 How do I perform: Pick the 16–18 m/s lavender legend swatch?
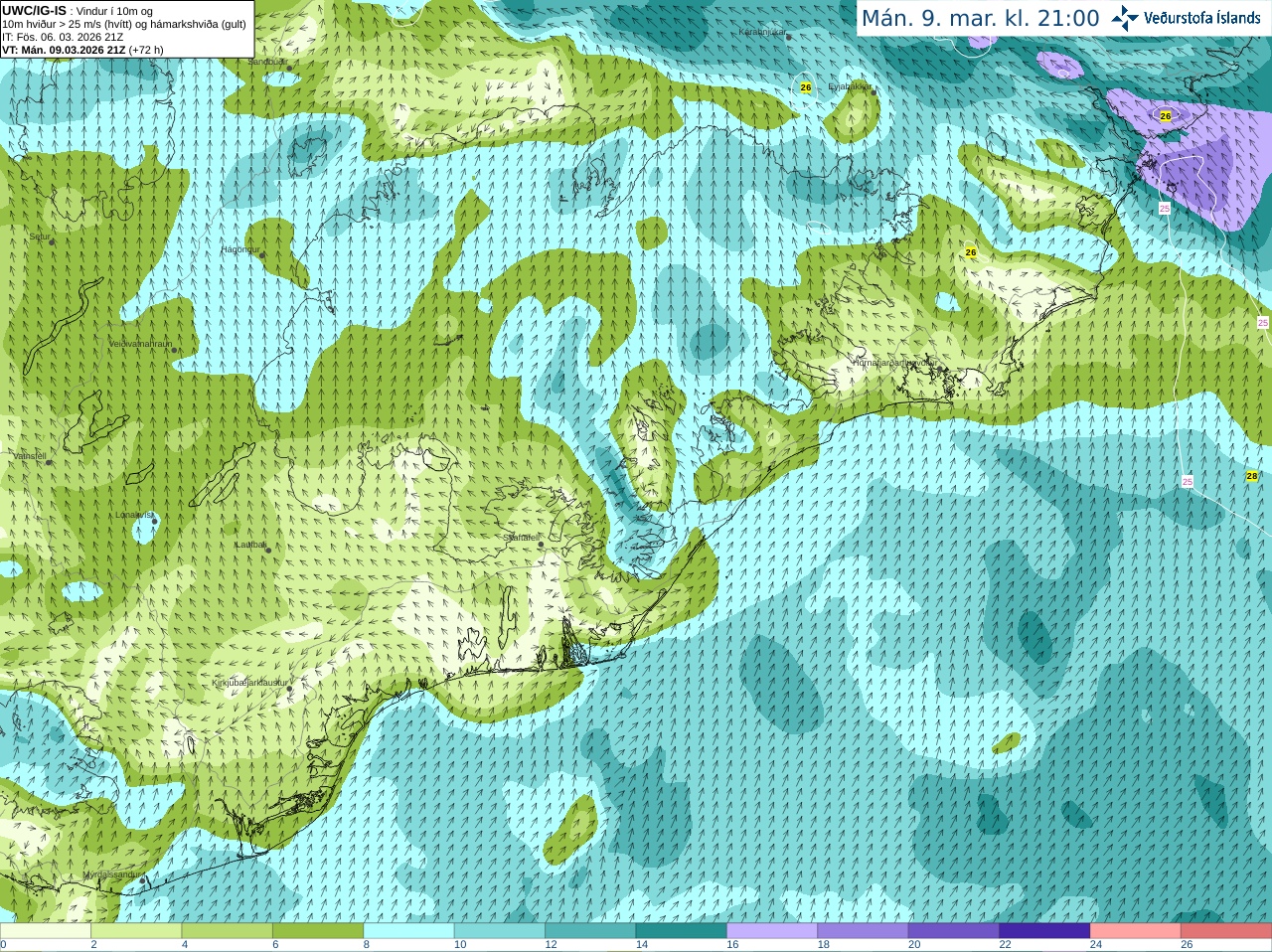click(772, 931)
